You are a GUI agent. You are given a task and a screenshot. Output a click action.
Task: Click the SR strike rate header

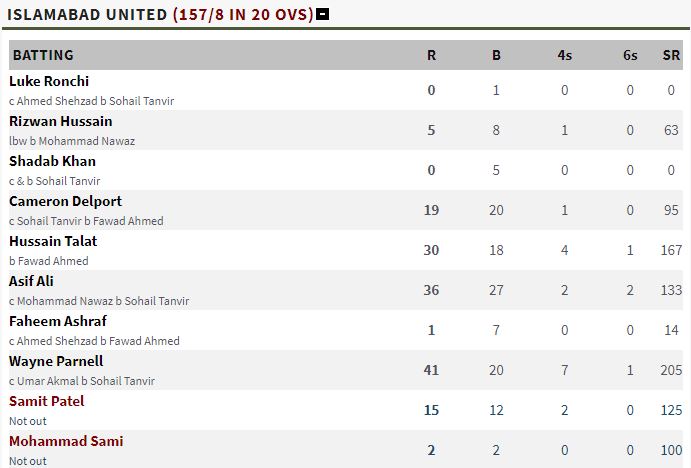tap(671, 56)
